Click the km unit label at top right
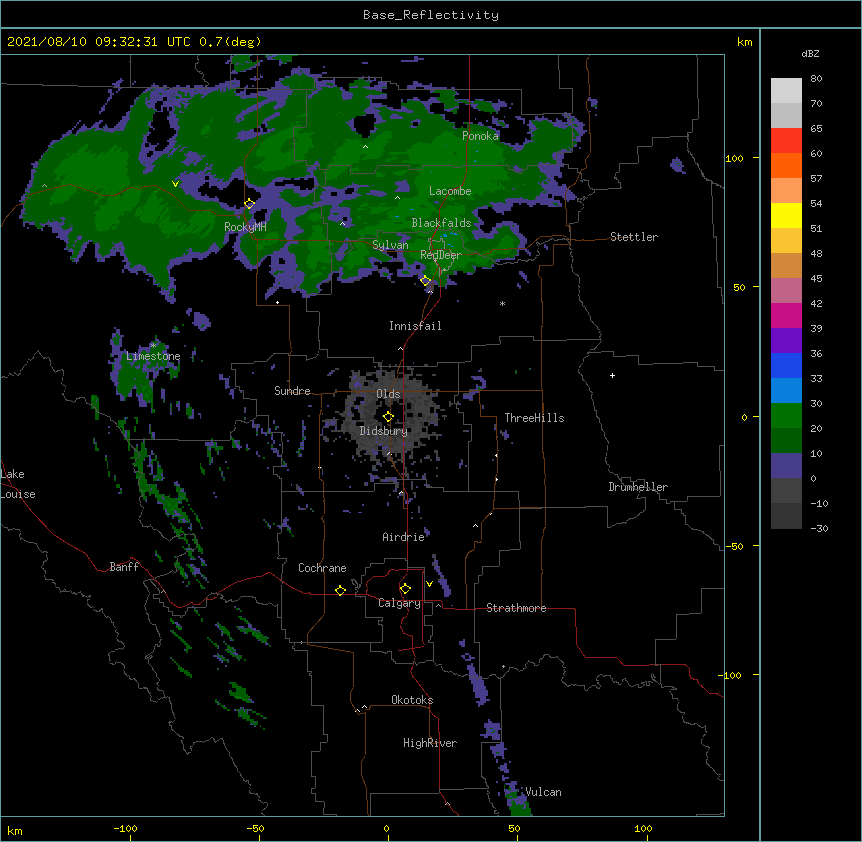Screen dimensions: 862x842 click(744, 42)
